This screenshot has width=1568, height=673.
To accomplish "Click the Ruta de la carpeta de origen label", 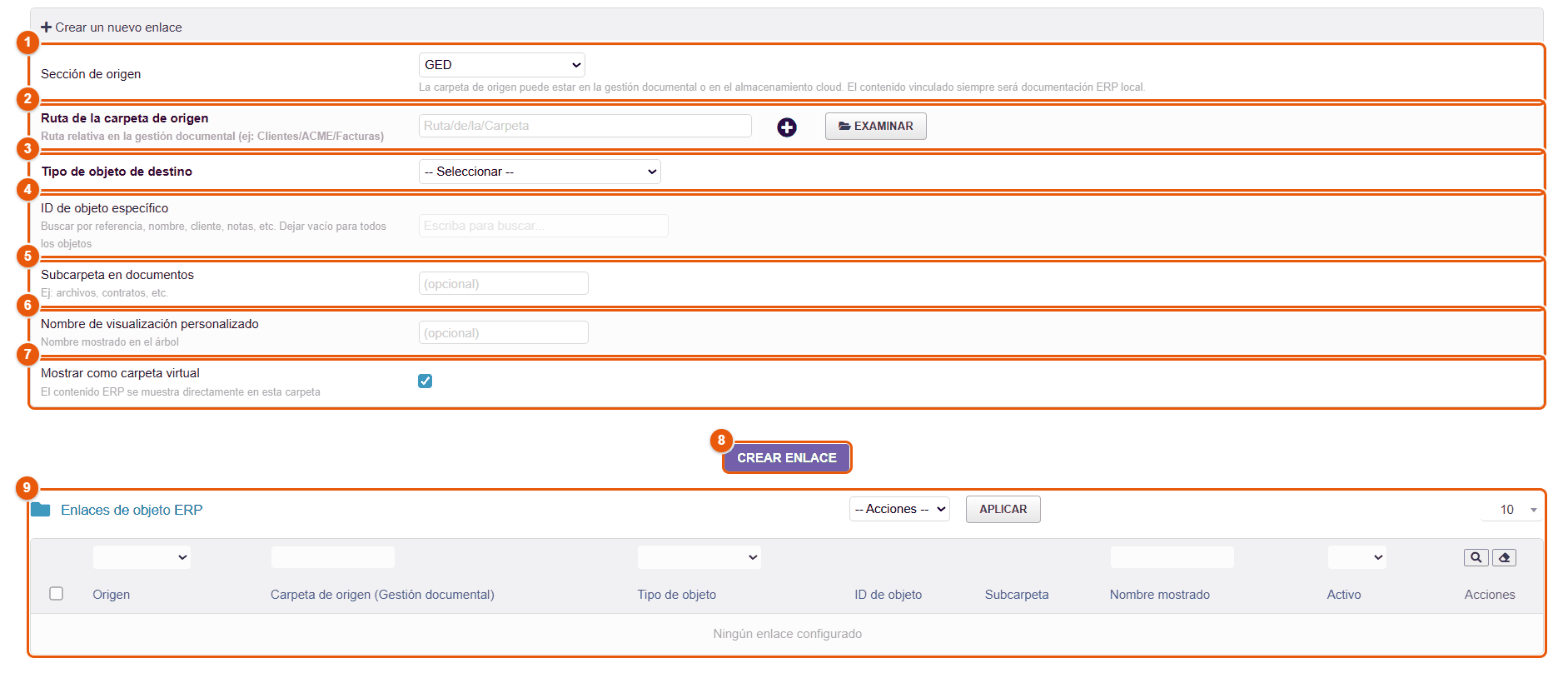I will (x=125, y=118).
